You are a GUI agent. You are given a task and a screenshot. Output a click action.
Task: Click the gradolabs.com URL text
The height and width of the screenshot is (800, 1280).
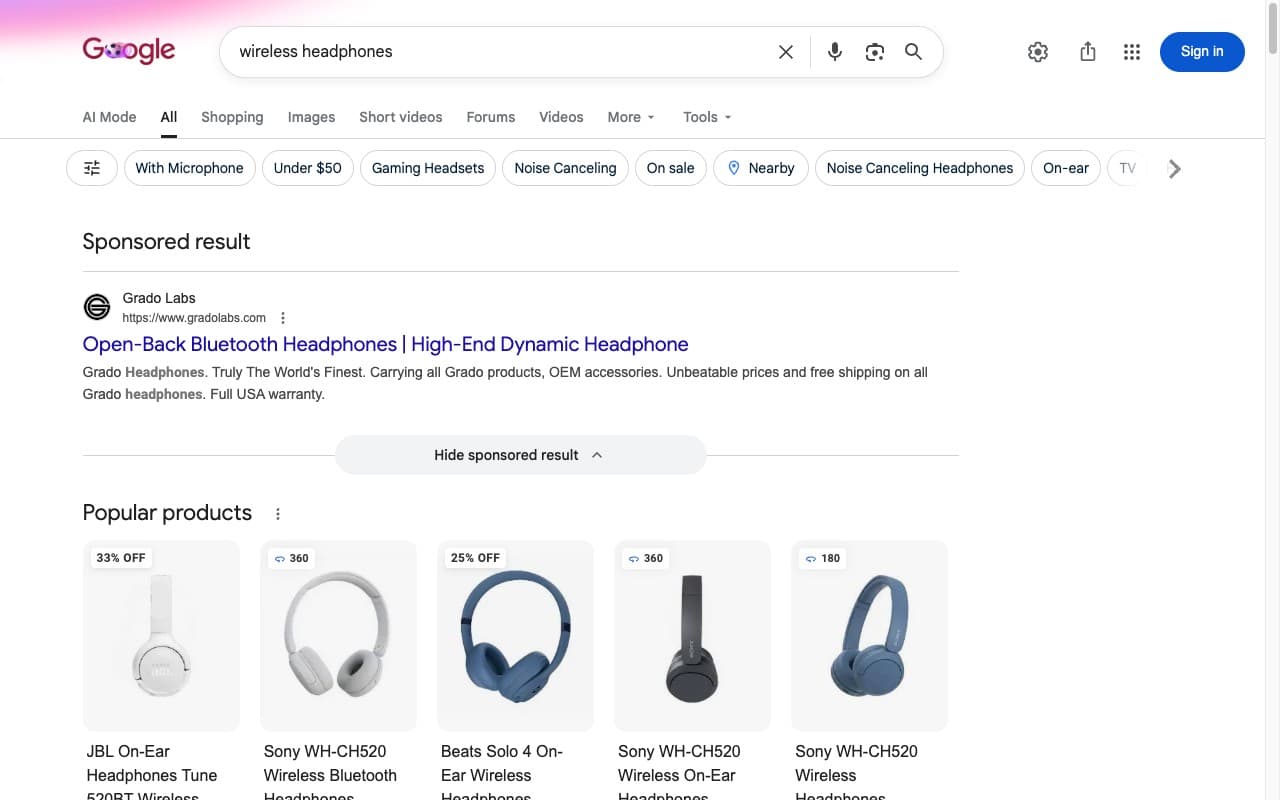pyautogui.click(x=194, y=318)
